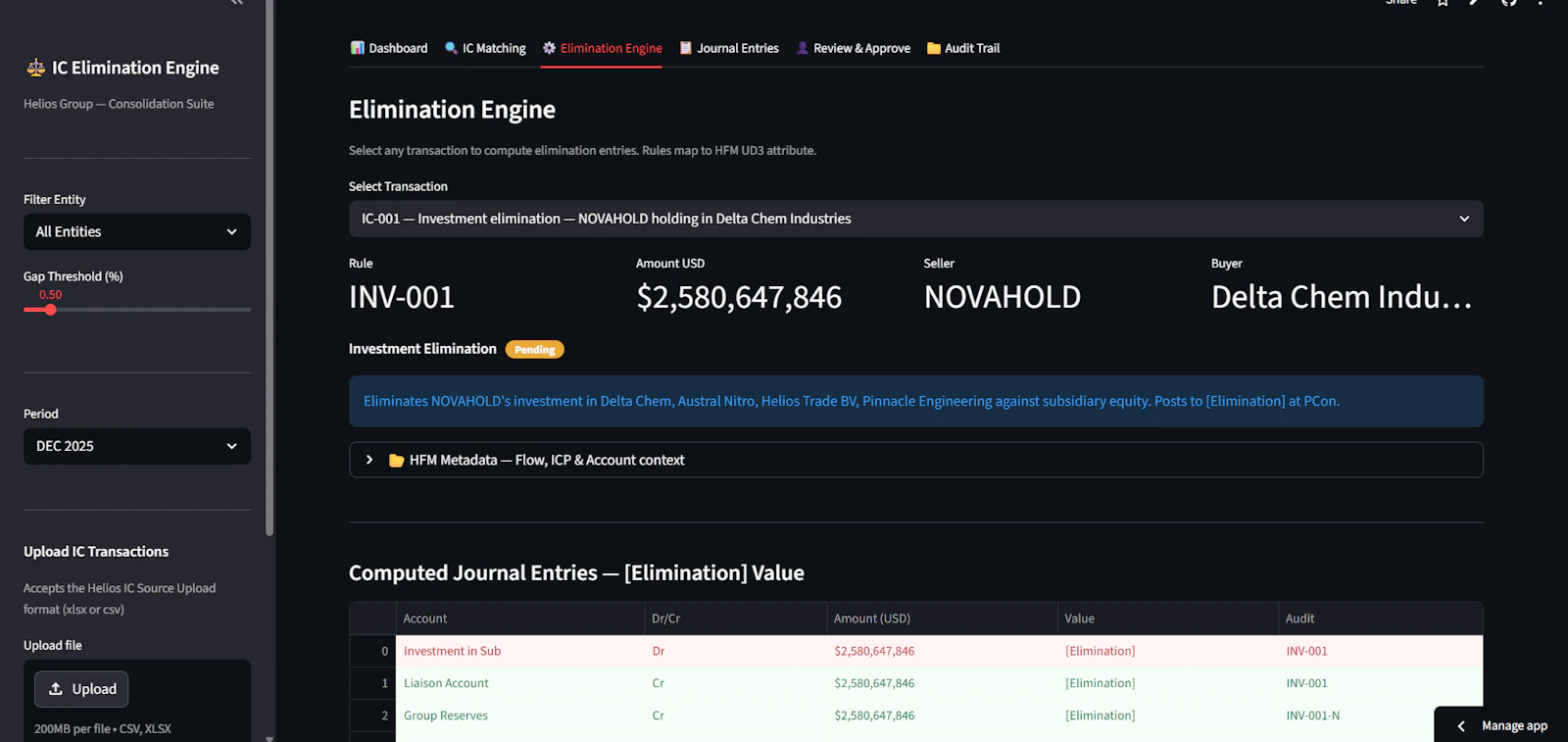1568x742 pixels.
Task: Click the Gap Threshold value 0.50
Action: [50, 295]
